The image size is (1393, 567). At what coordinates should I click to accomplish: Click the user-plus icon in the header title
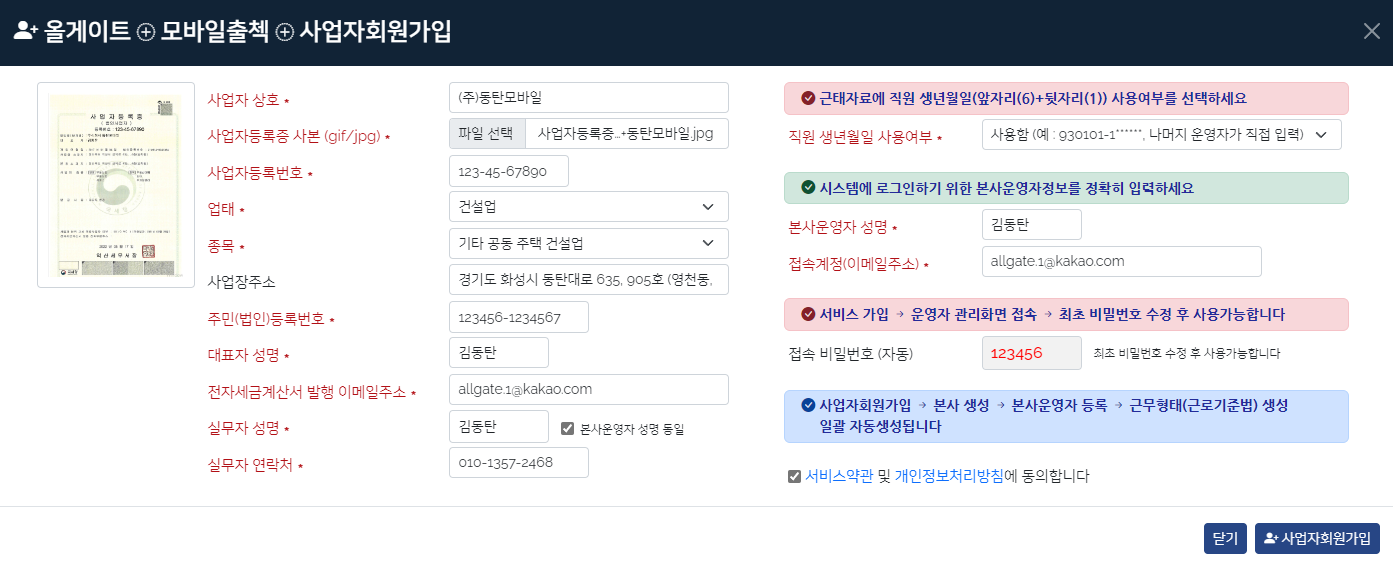click(26, 31)
